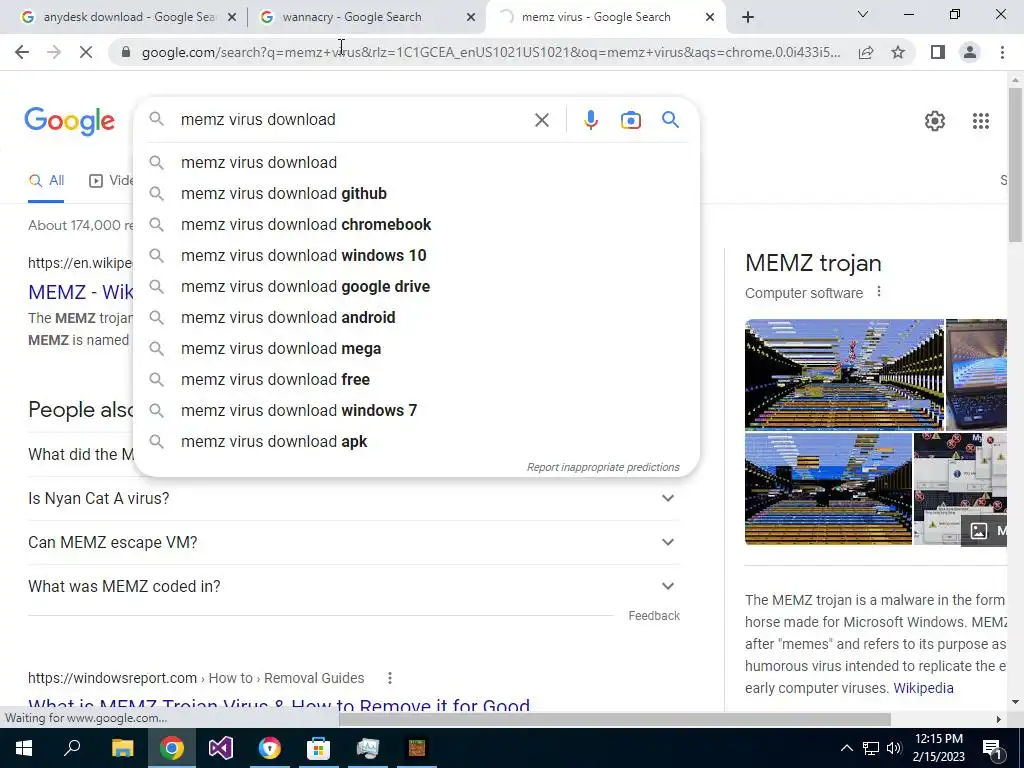Start voice search with microphone icon
1024x768 pixels.
[590, 120]
